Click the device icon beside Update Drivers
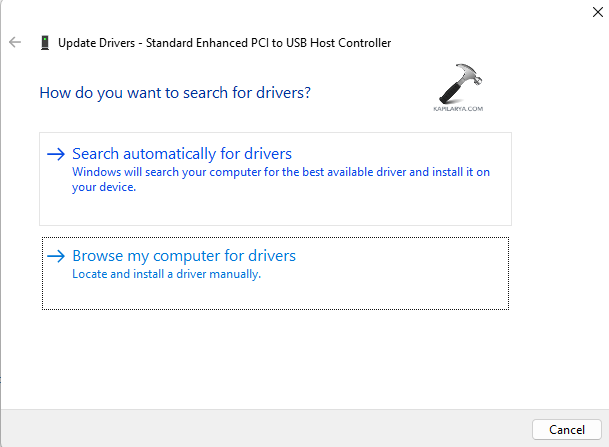Screen dimensions: 609x447 (44, 43)
